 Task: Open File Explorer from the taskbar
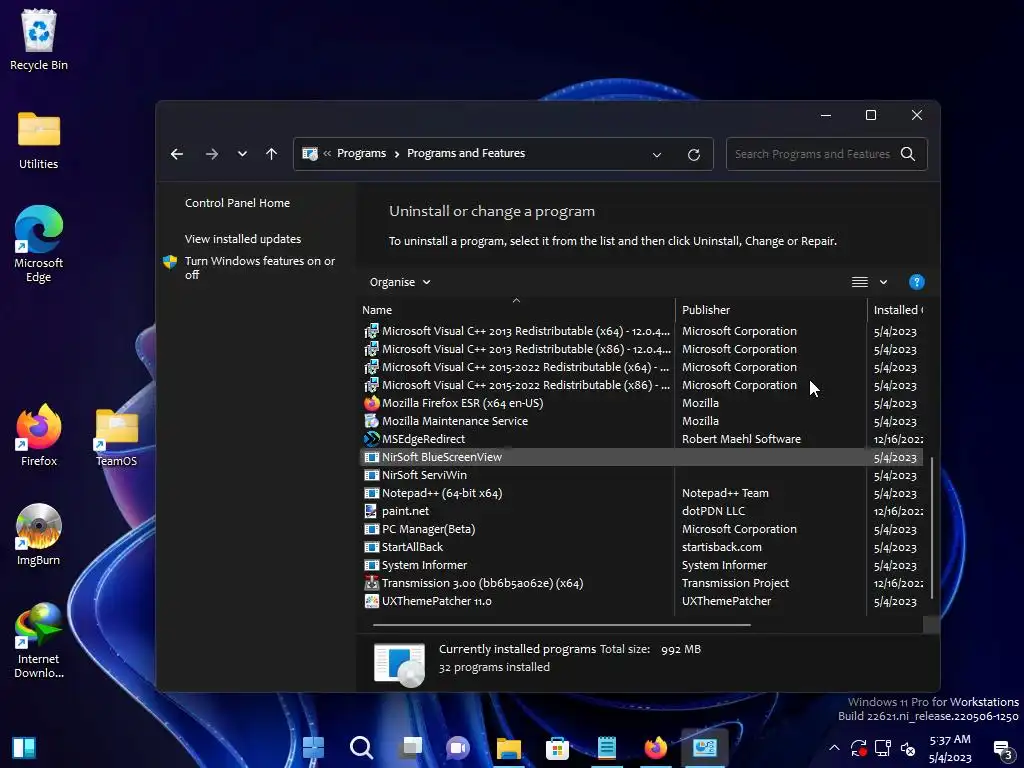[x=508, y=747]
